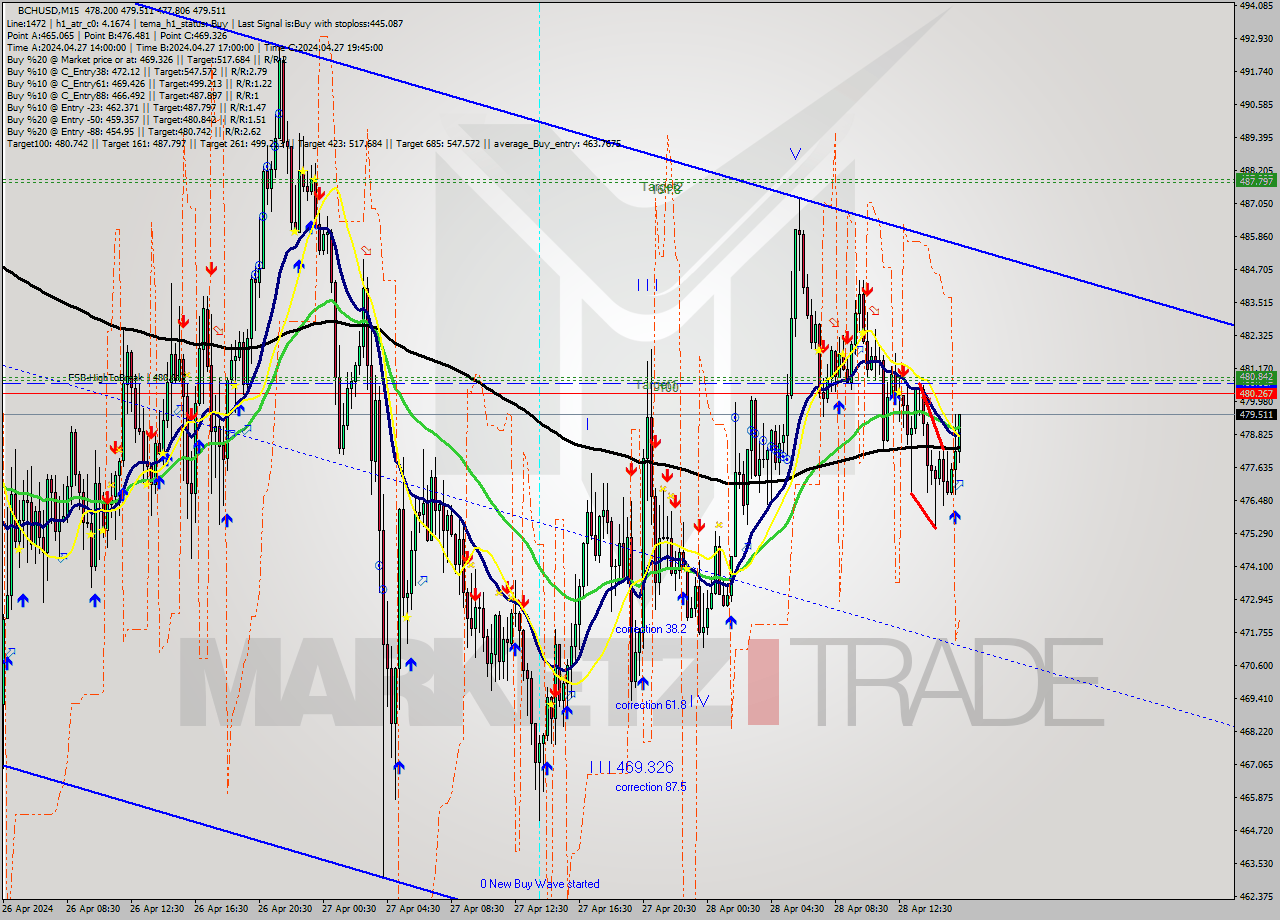1280x920 pixels.
Task: Click the 'Time A:2024.04.27 14:00:00' text
Action: 66,47
